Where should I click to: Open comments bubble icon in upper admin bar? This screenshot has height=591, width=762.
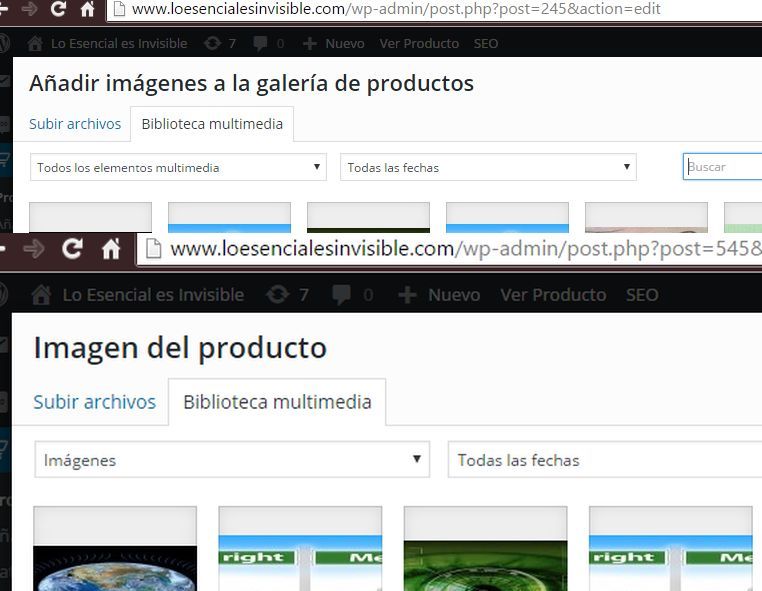(x=260, y=44)
